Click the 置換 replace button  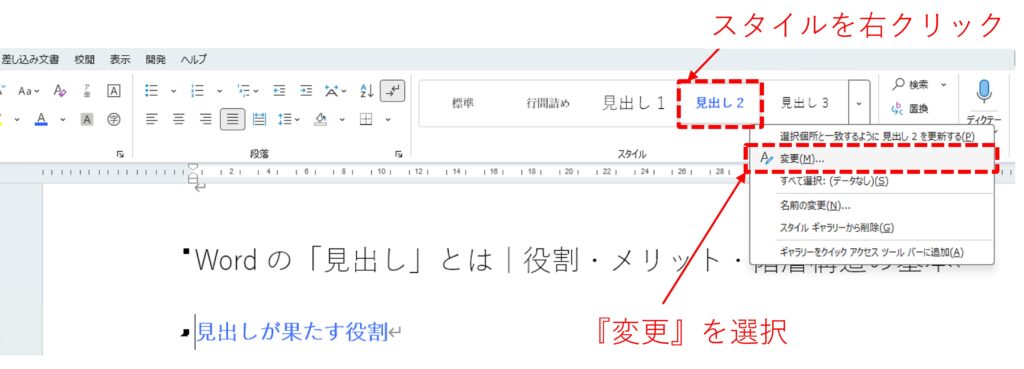tap(910, 109)
